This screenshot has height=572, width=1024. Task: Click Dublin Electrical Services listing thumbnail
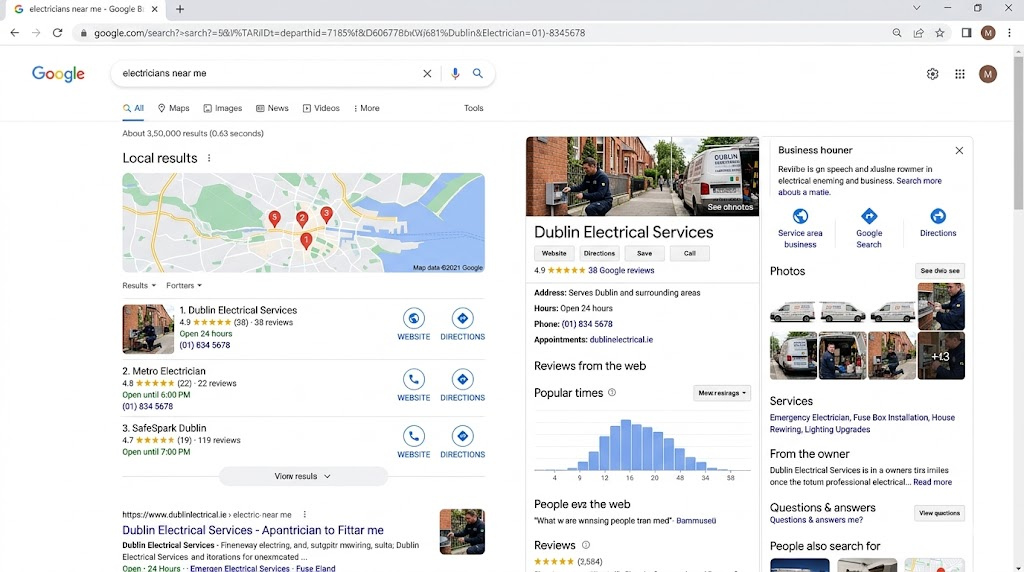point(148,329)
